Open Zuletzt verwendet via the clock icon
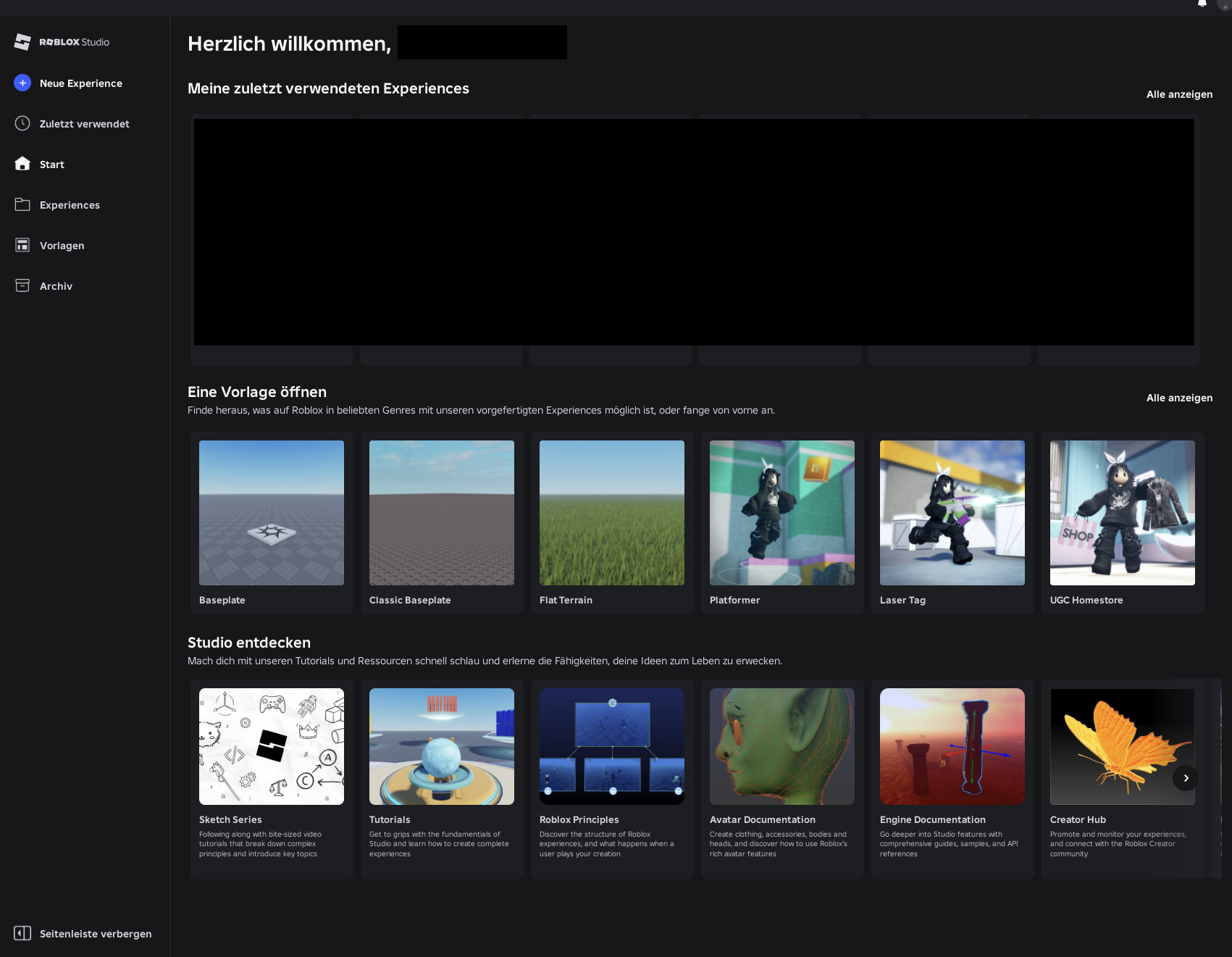Viewport: 1232px width, 957px height. click(x=22, y=123)
